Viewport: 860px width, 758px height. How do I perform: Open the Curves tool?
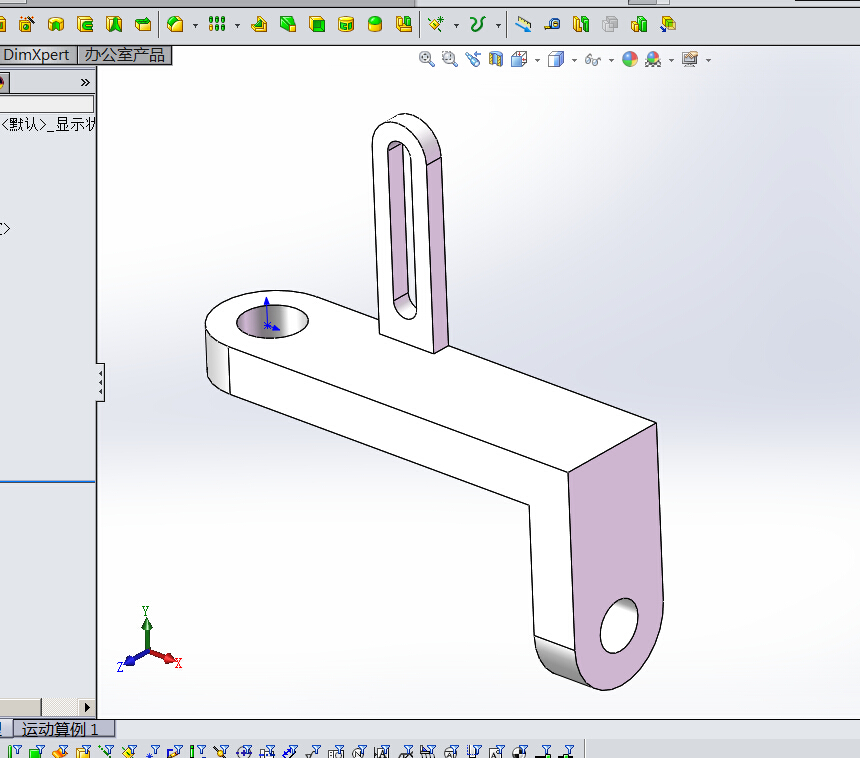tap(478, 24)
